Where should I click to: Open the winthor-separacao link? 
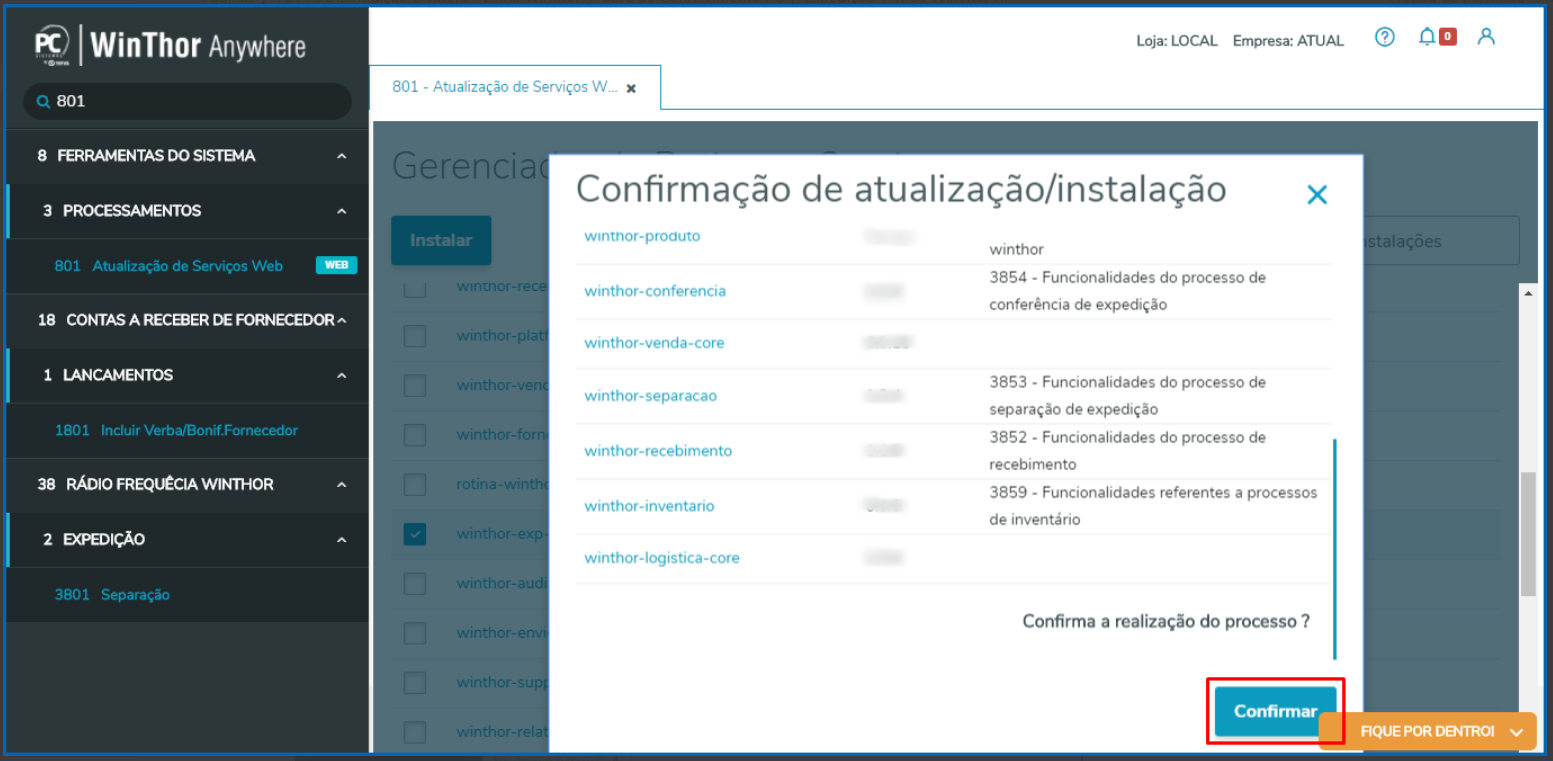click(650, 396)
